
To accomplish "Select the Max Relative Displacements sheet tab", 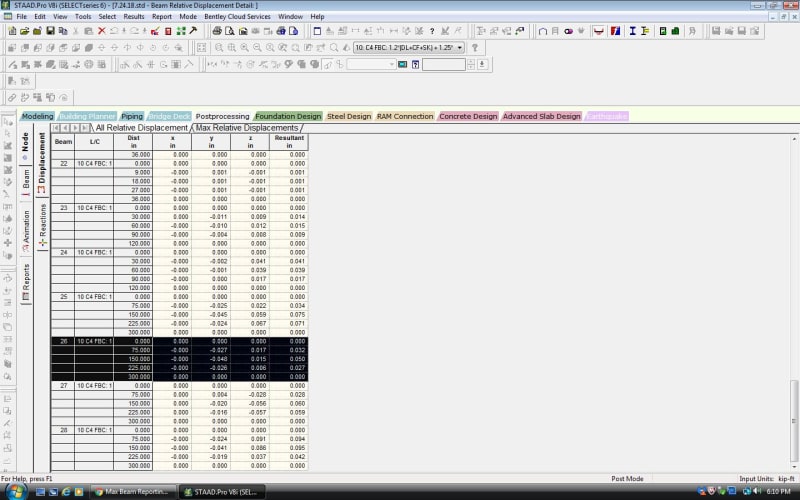I will 247,128.
